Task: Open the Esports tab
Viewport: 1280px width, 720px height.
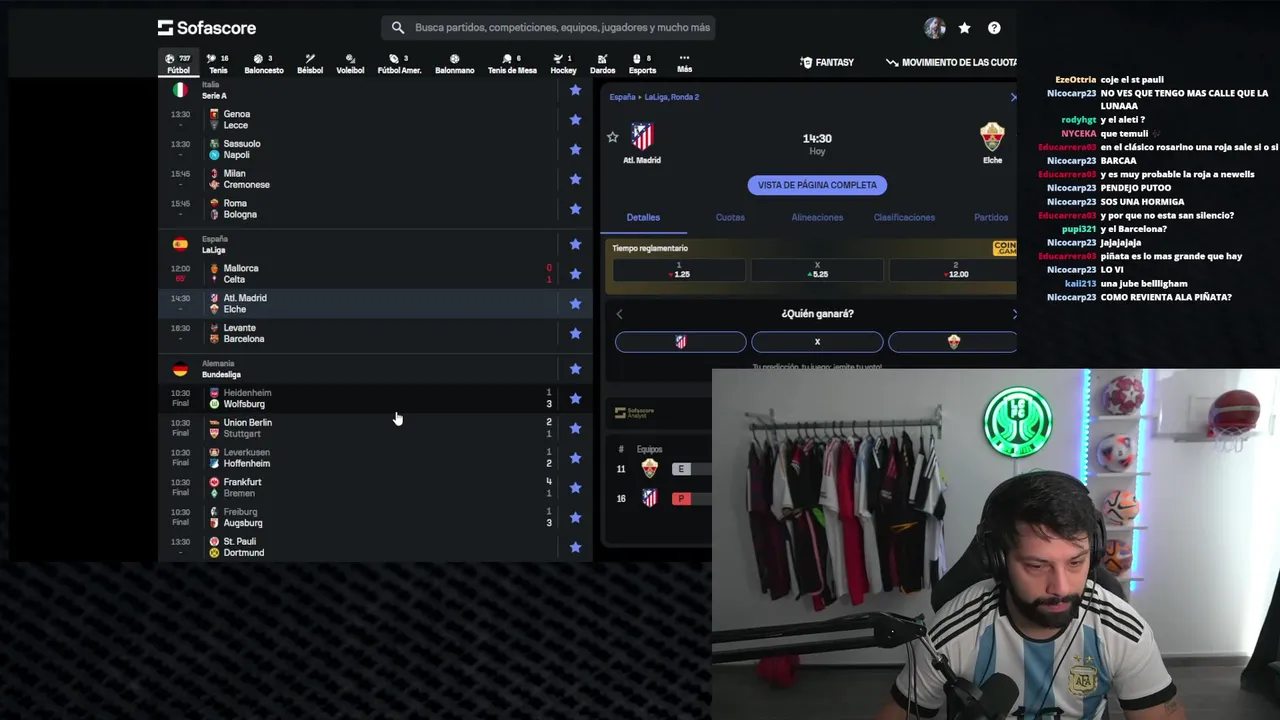Action: (x=642, y=64)
